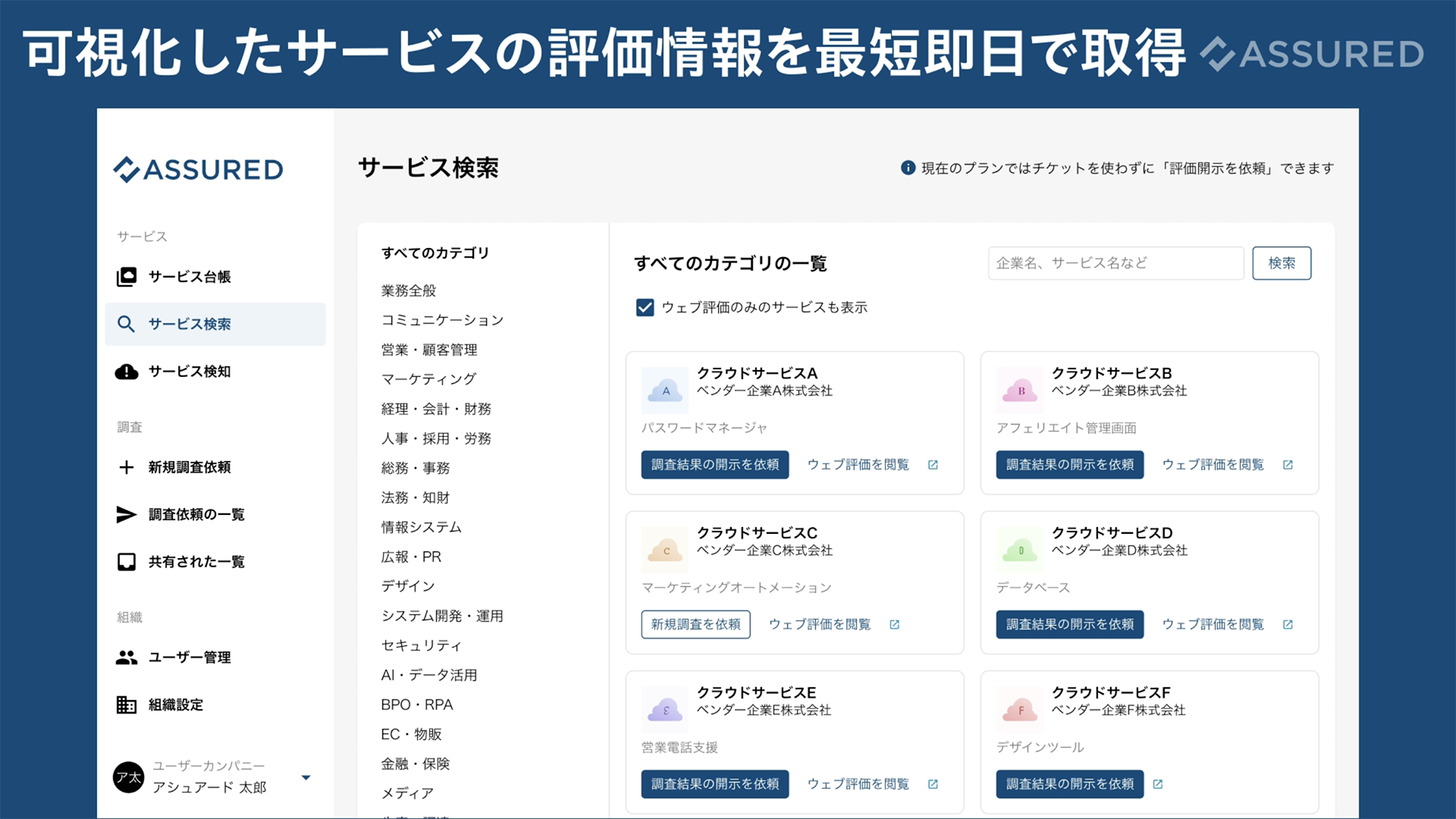Image resolution: width=1456 pixels, height=819 pixels.
Task: Click the info icon beside the plan notice
Action: click(908, 168)
